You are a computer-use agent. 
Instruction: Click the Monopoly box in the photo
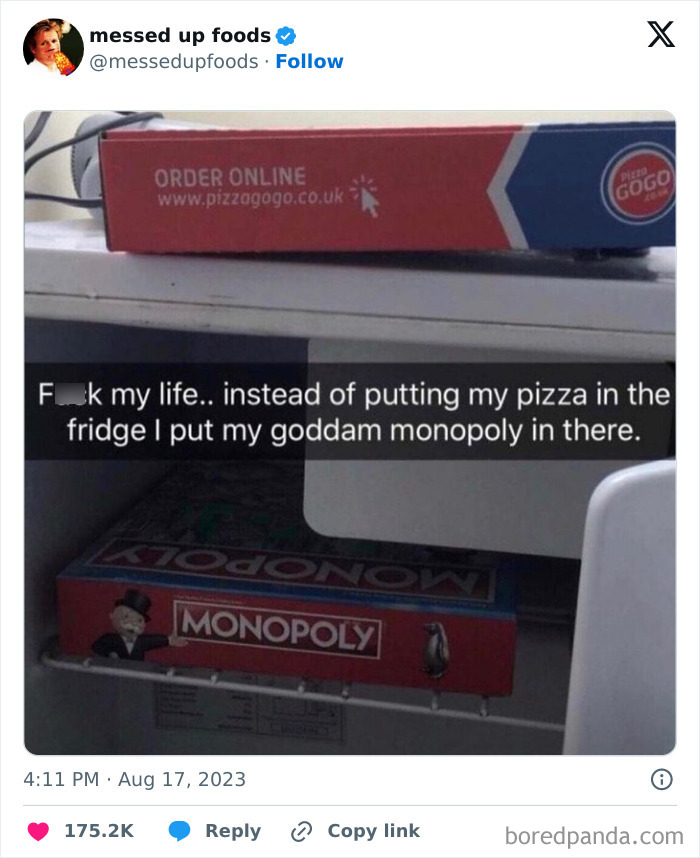pyautogui.click(x=287, y=616)
